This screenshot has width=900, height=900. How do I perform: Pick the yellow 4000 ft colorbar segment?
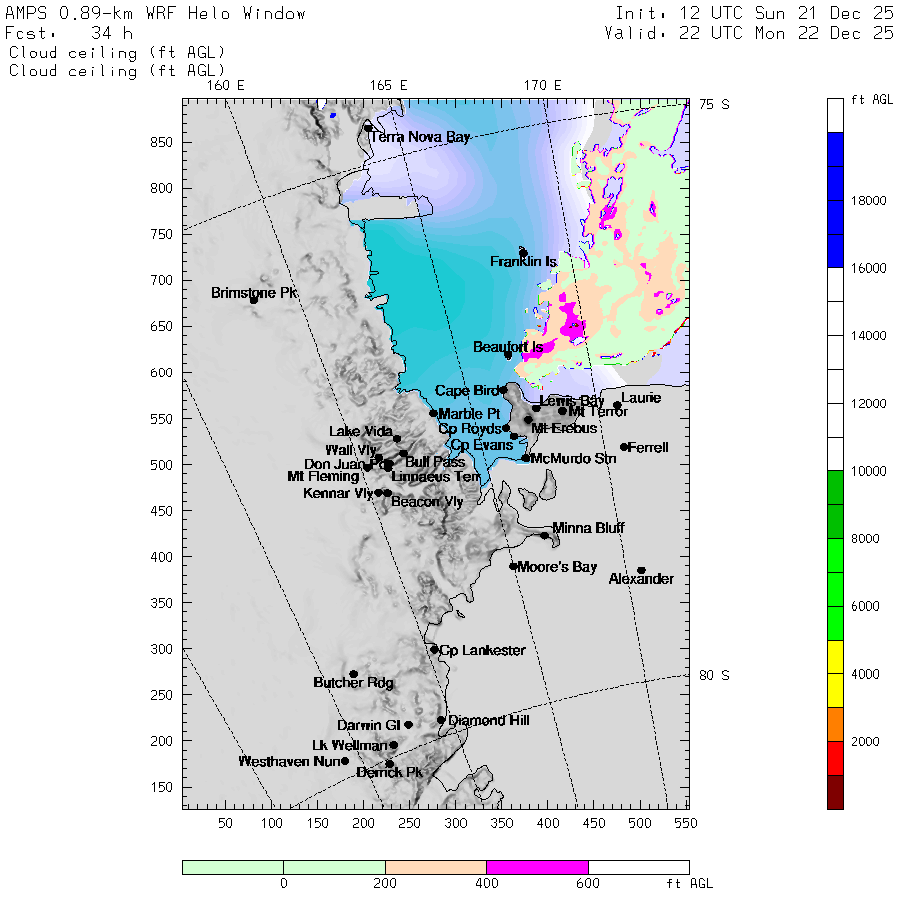(x=836, y=657)
